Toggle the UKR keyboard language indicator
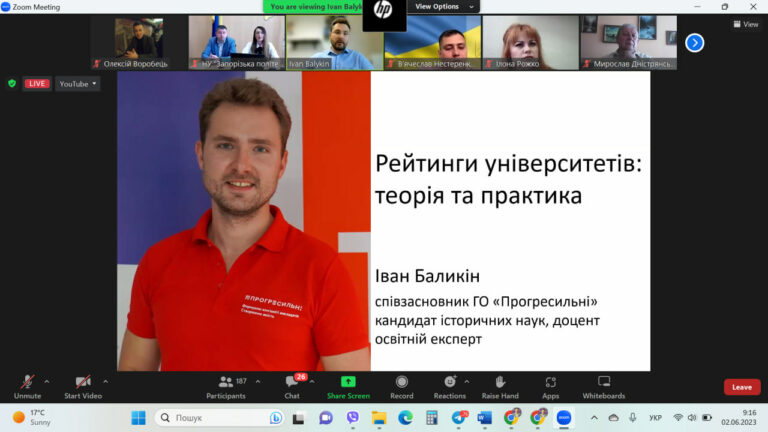 (x=655, y=418)
